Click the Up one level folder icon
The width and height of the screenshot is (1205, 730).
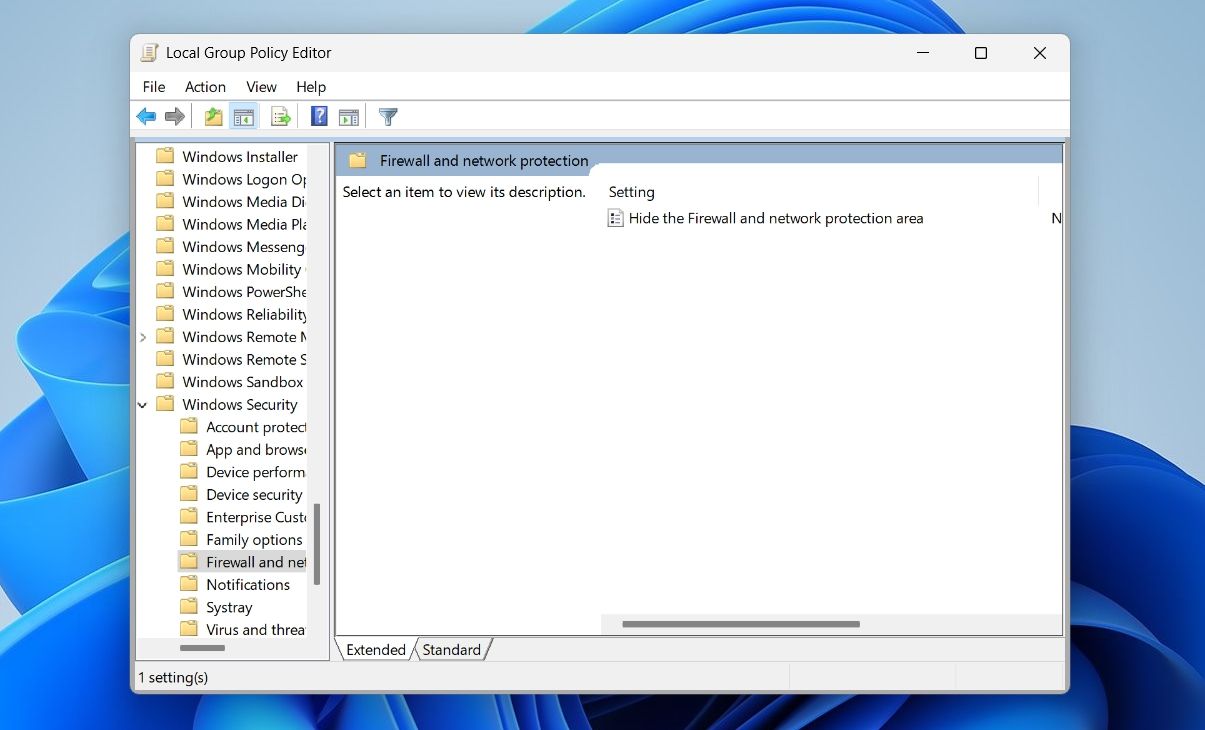[x=214, y=117]
